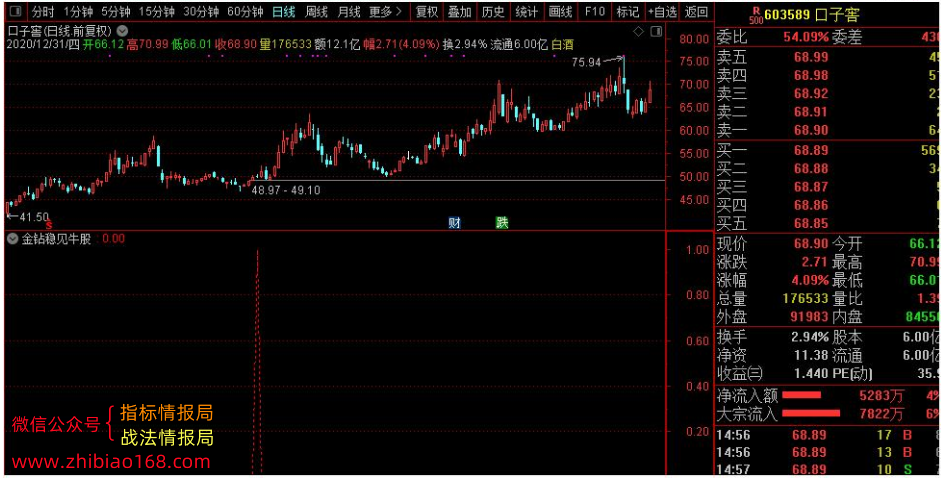941x478 pixels.
Task: Click the blue 财 marker on chart
Action: (x=454, y=223)
